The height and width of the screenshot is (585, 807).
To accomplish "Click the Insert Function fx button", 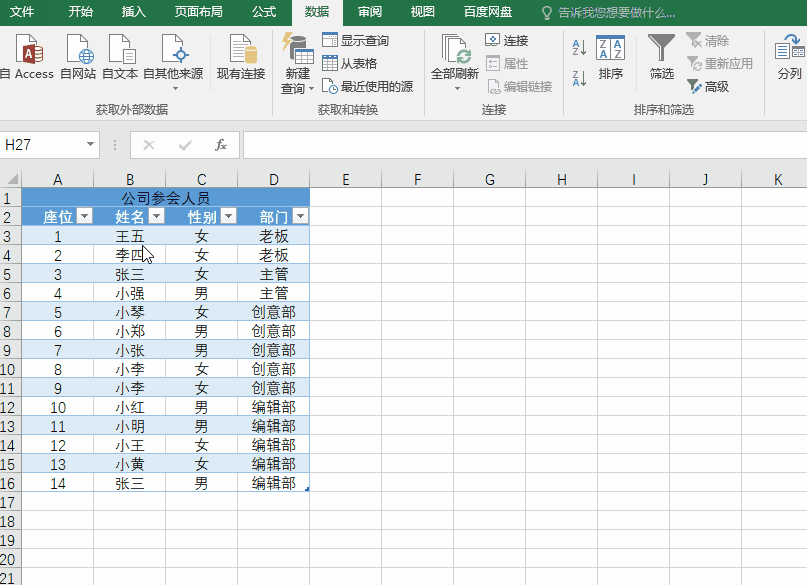I will coord(221,145).
